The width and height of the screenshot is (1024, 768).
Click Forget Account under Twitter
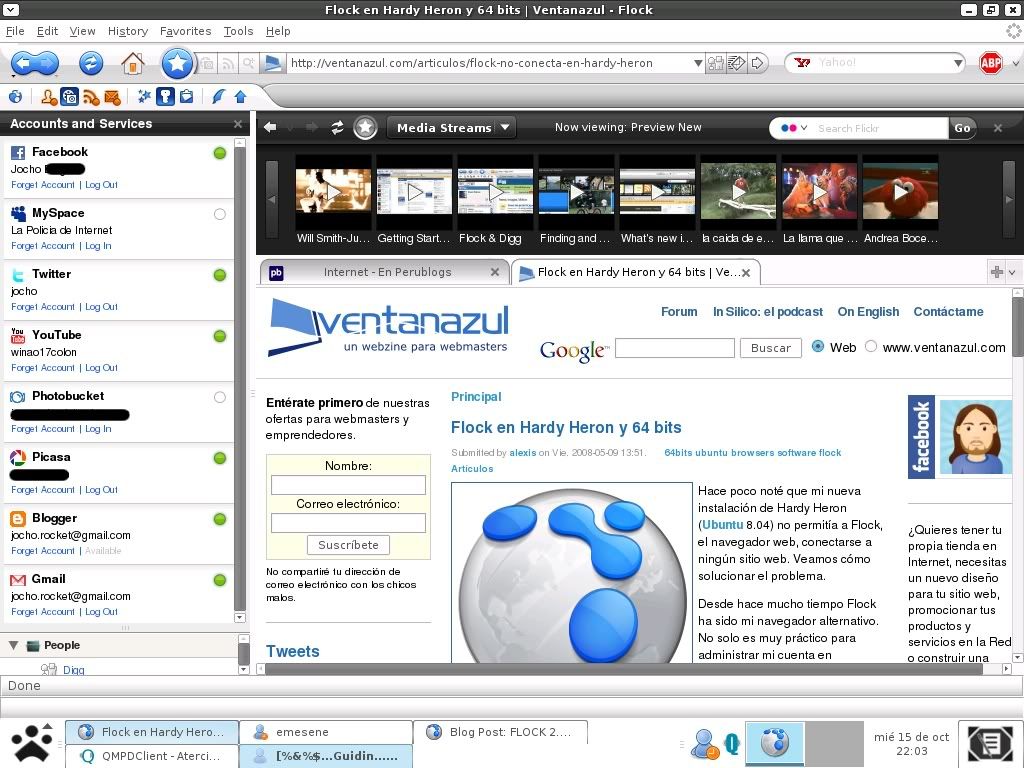pyautogui.click(x=42, y=306)
